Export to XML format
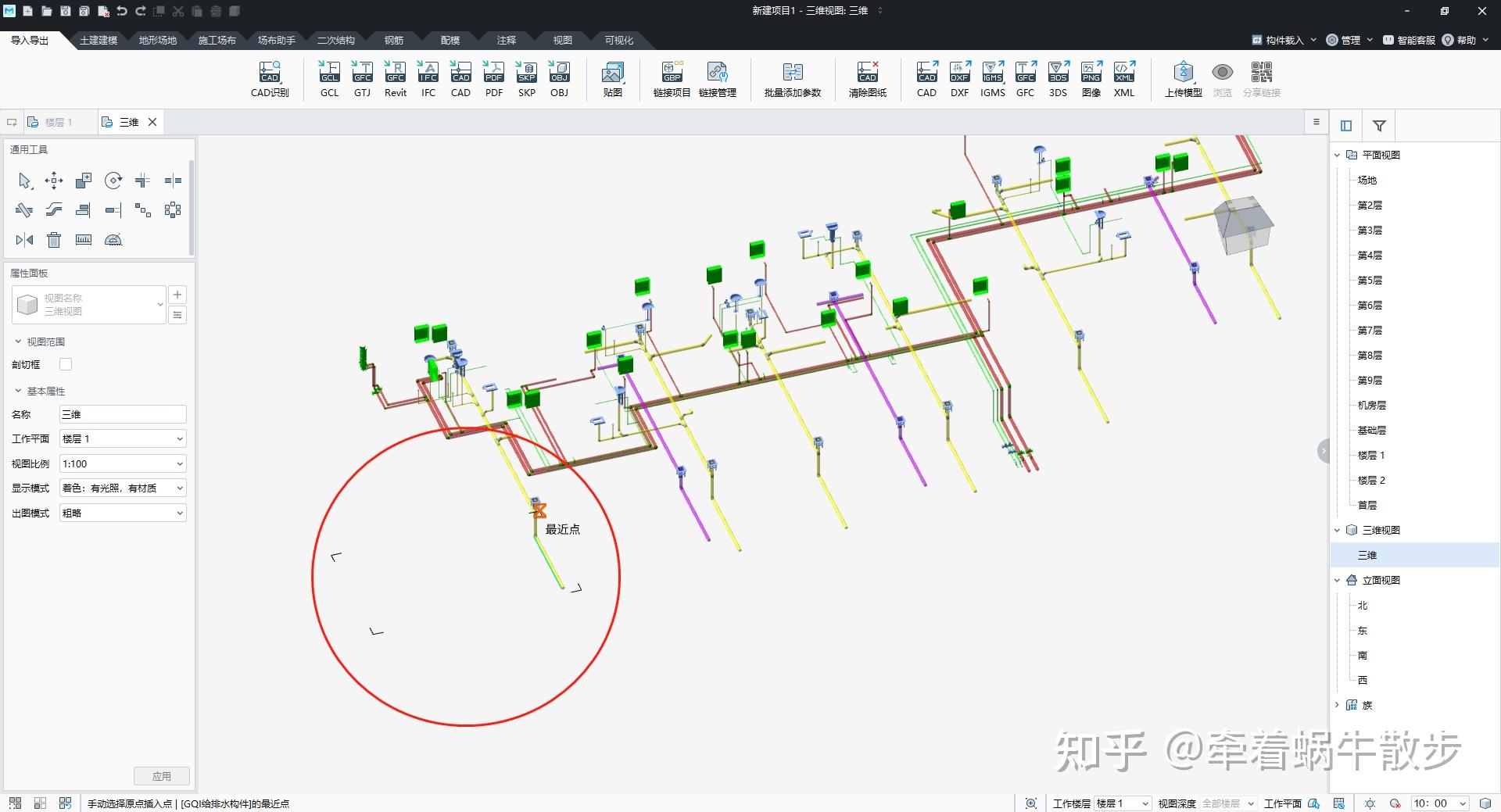This screenshot has height=812, width=1501. coord(1124,80)
